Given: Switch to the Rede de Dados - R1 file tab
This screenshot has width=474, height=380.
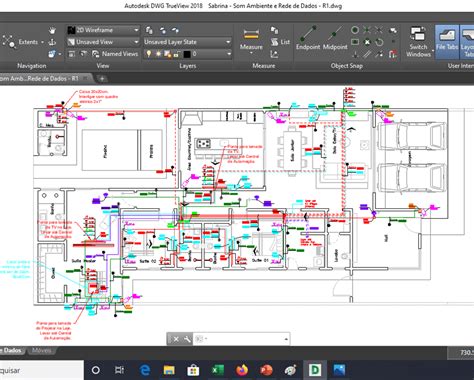Looking at the screenshot, I should (39, 79).
